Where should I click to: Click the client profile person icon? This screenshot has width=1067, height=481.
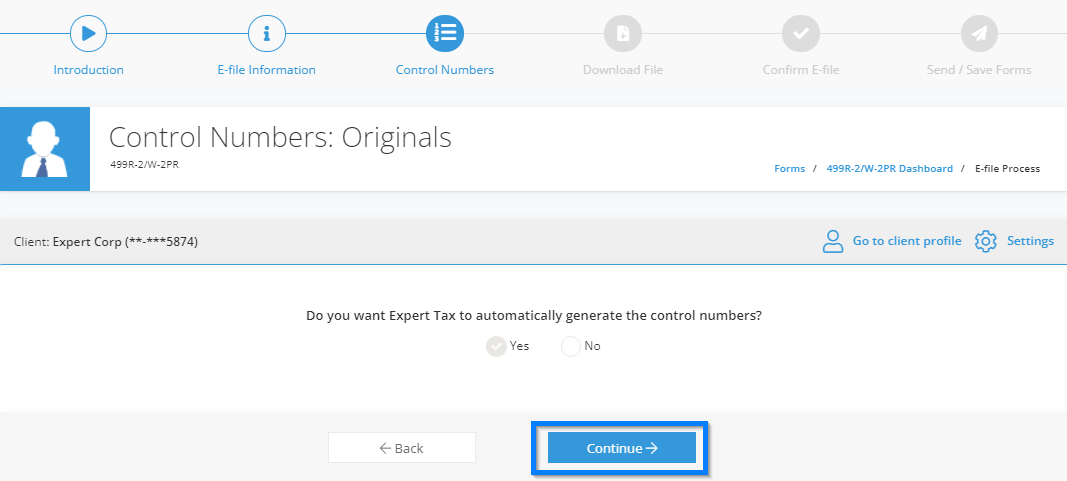tap(833, 241)
